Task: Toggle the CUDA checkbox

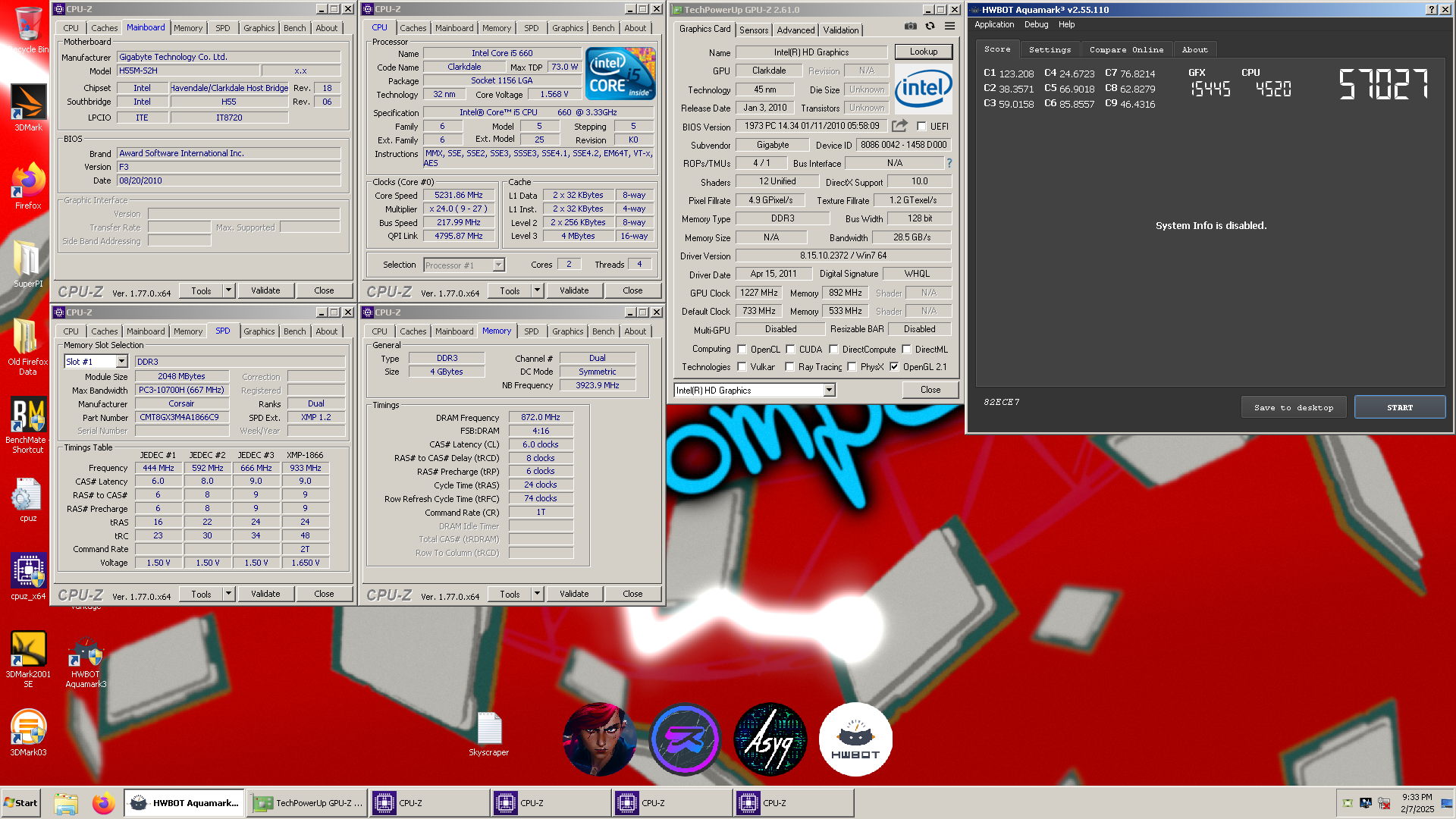Action: [790, 350]
